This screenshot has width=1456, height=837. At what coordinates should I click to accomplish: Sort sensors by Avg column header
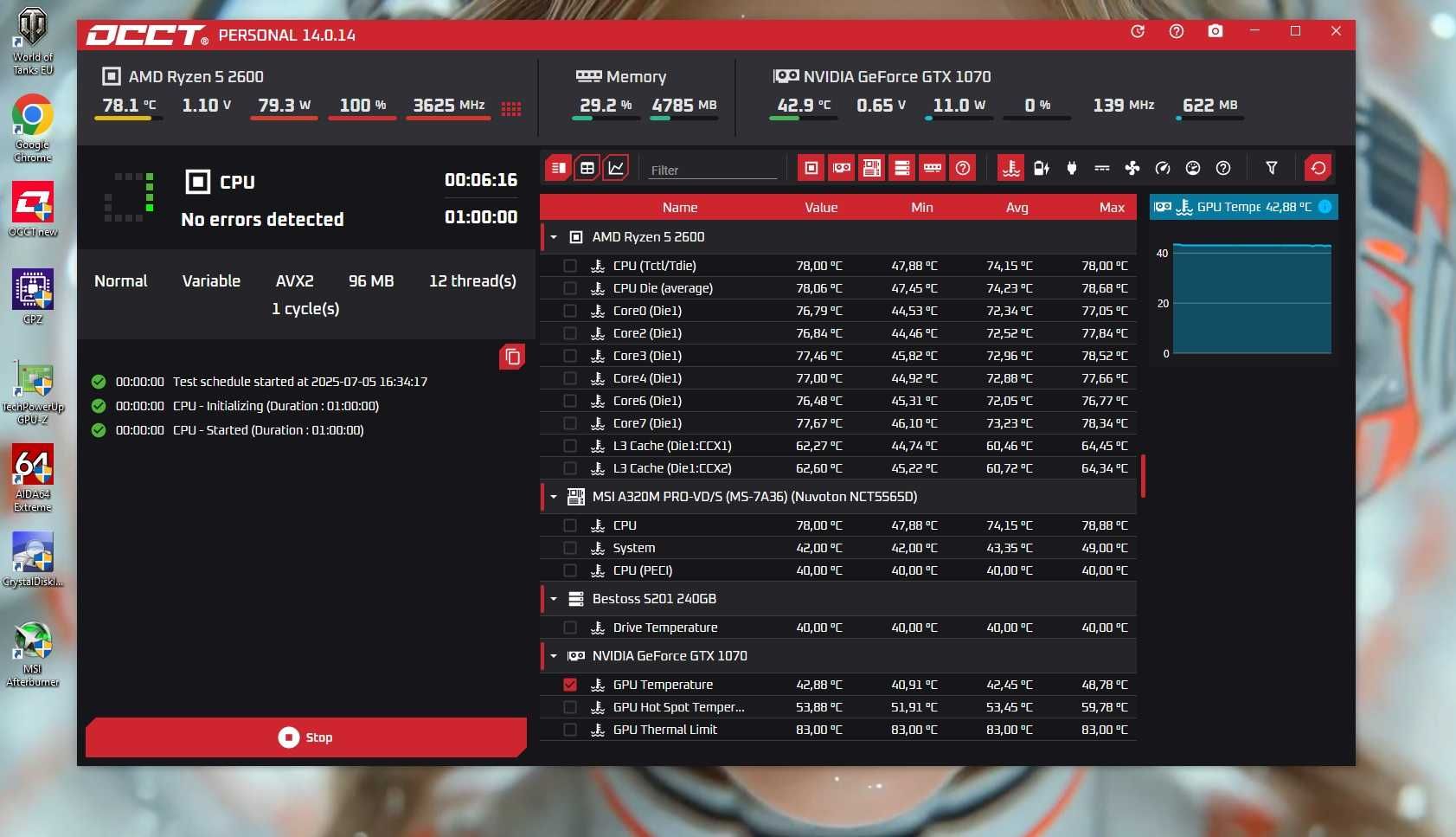1017,208
